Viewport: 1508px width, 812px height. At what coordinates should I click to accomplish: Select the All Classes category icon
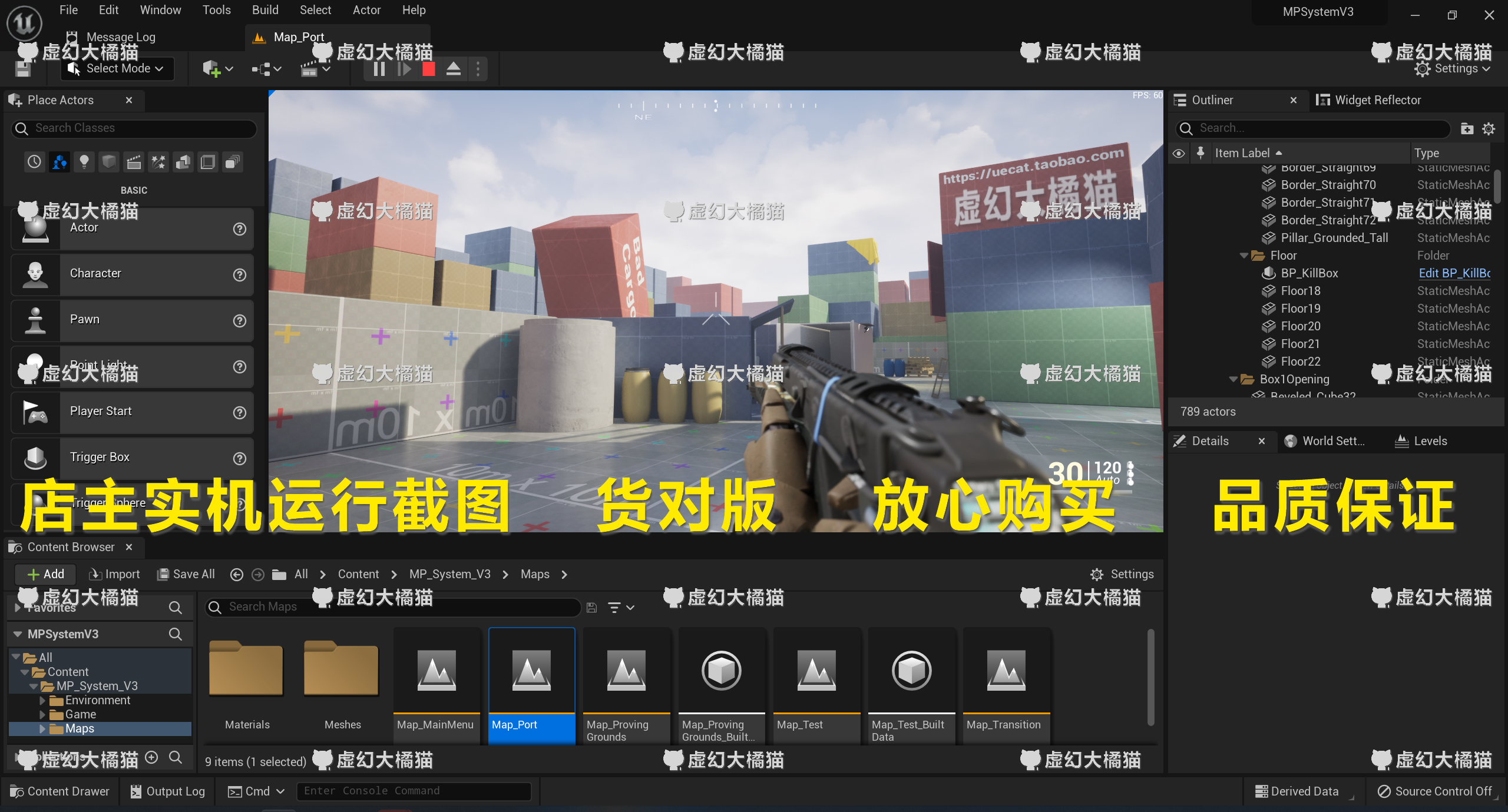click(x=233, y=161)
